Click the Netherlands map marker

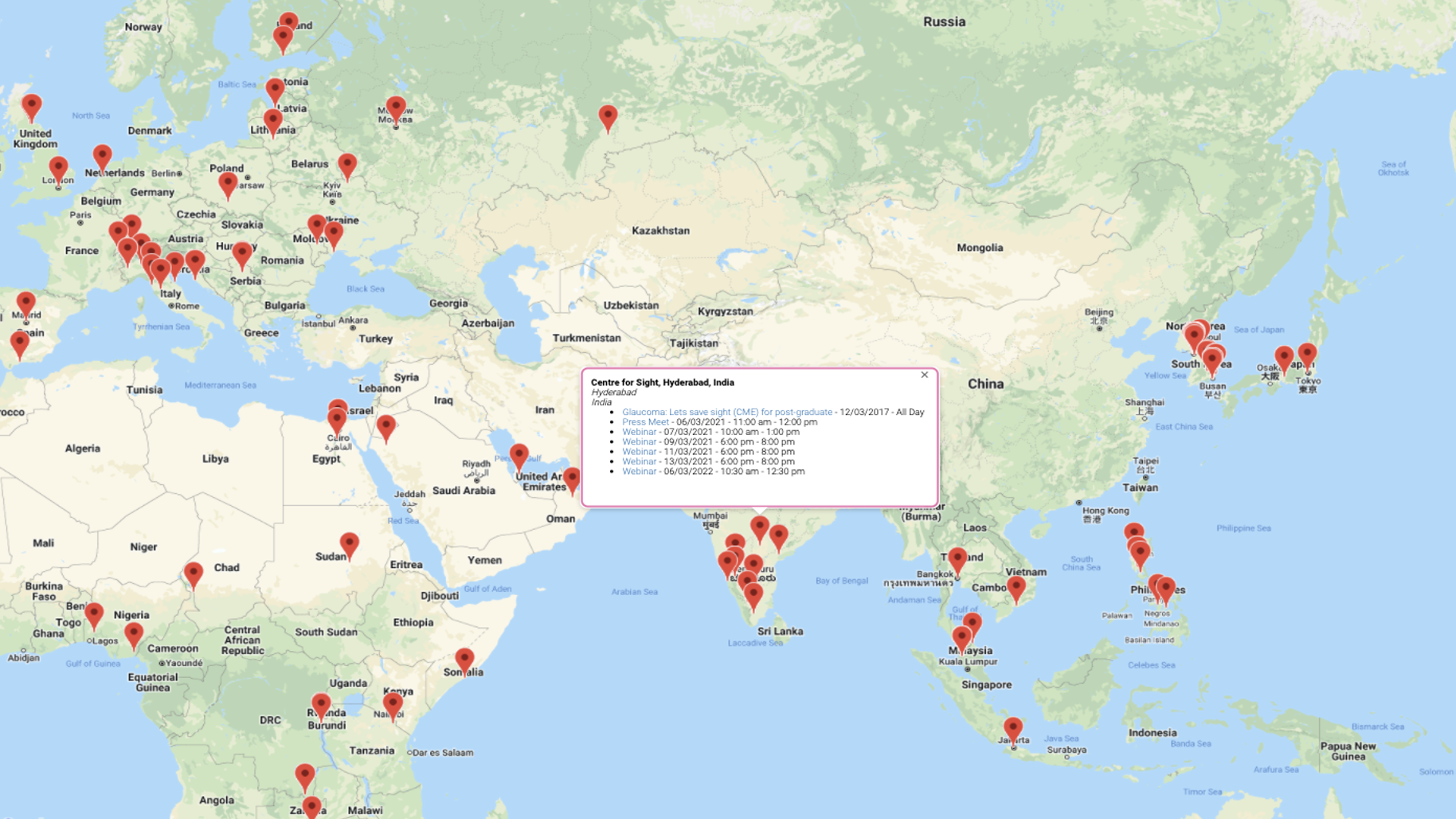(102, 157)
